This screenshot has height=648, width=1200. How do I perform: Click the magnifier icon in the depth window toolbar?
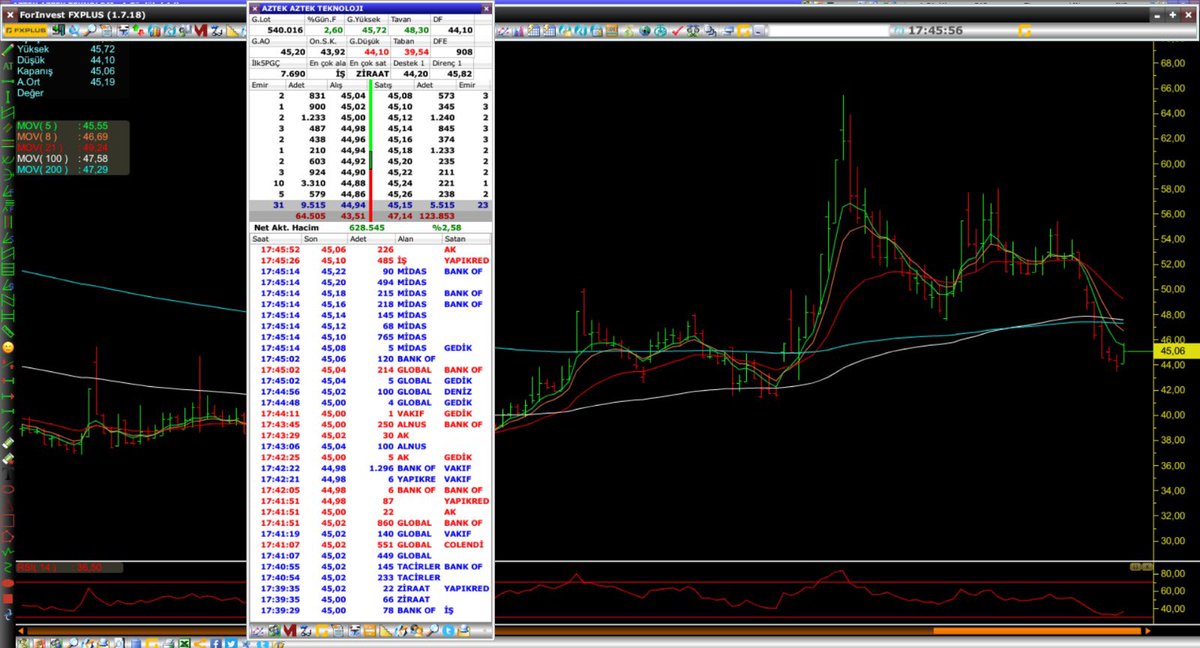[432, 631]
